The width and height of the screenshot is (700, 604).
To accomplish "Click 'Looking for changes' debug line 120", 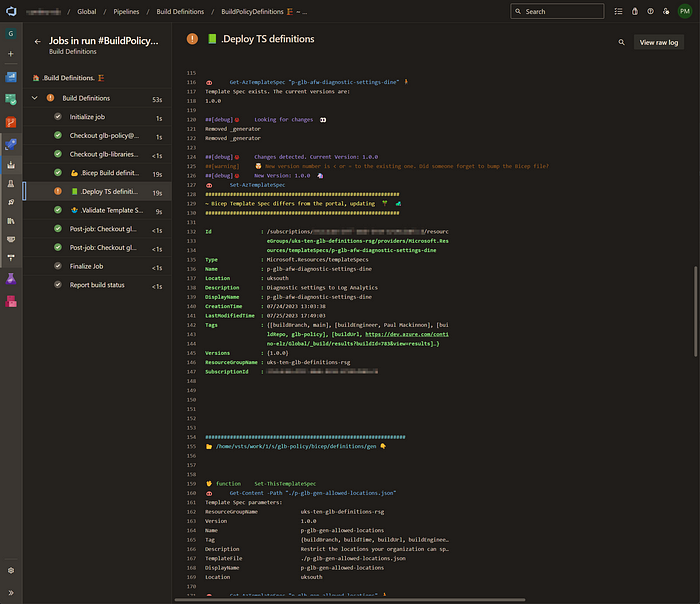I will click(x=283, y=120).
